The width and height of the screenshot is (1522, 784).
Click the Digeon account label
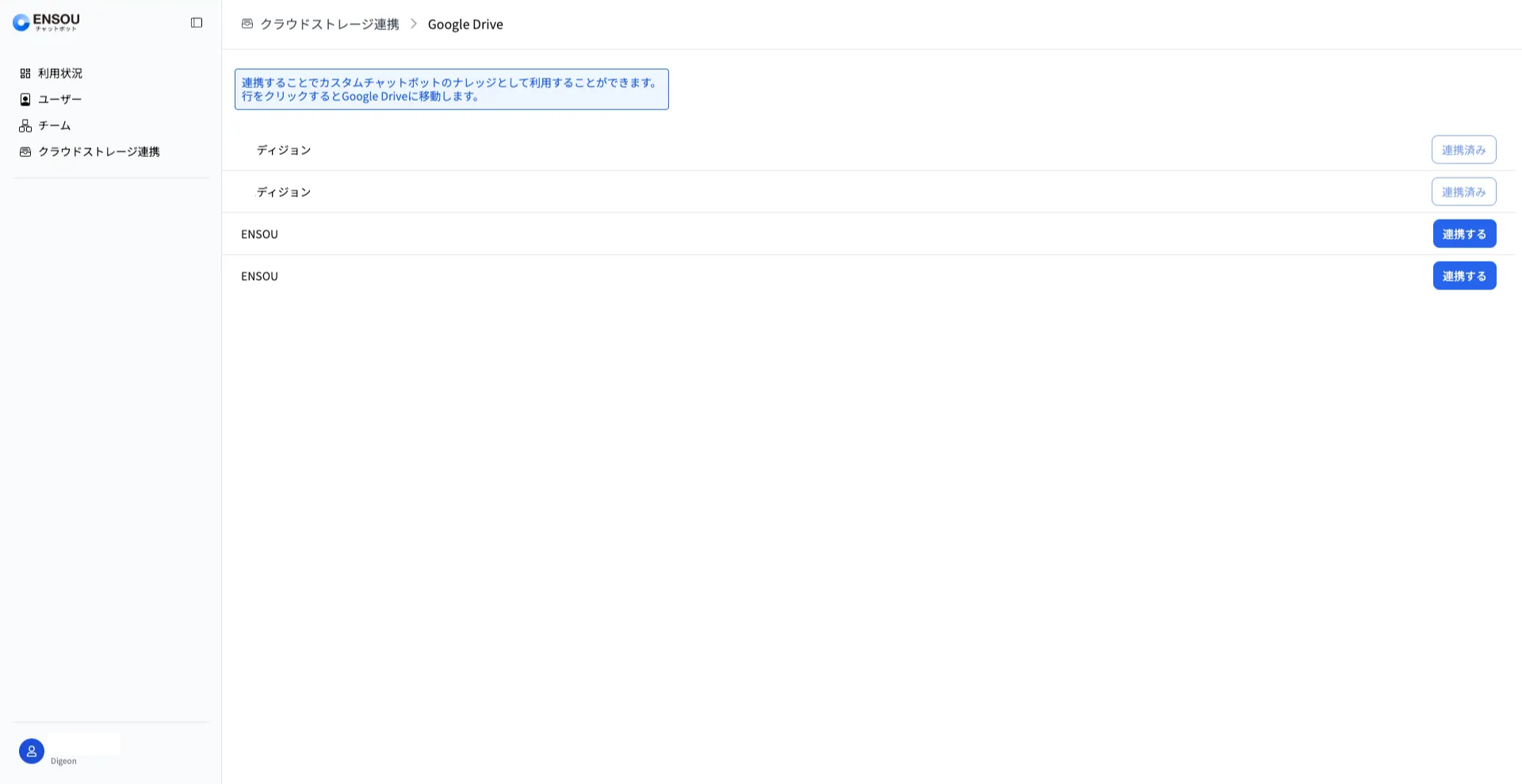click(63, 761)
